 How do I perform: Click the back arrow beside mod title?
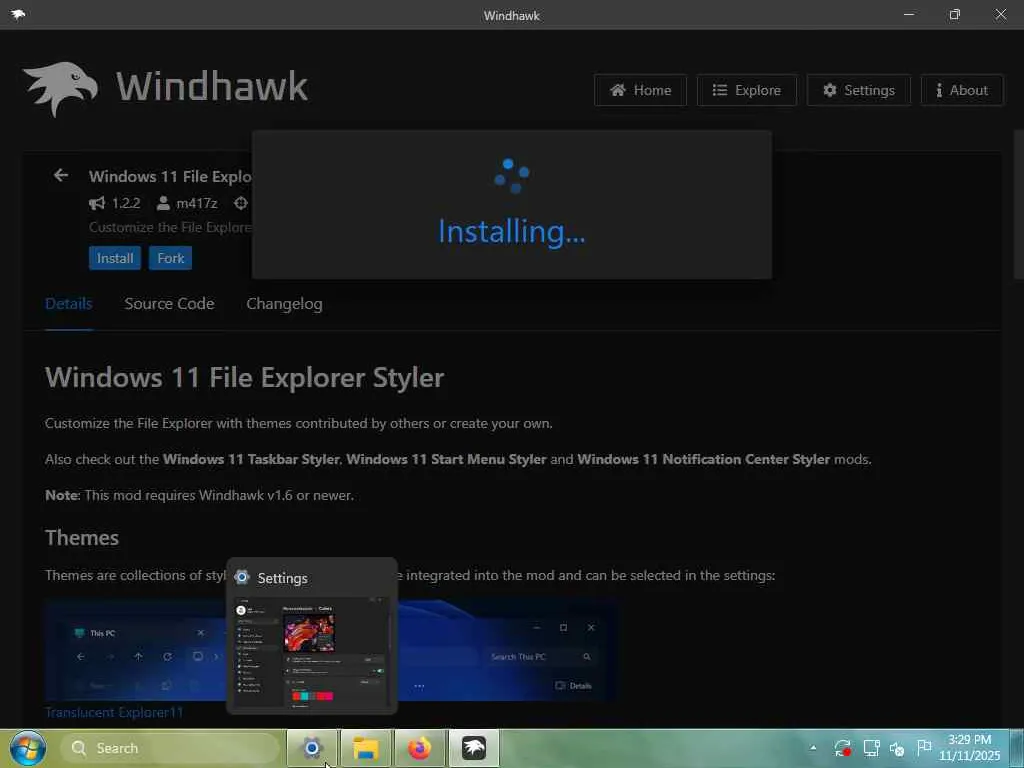[61, 176]
